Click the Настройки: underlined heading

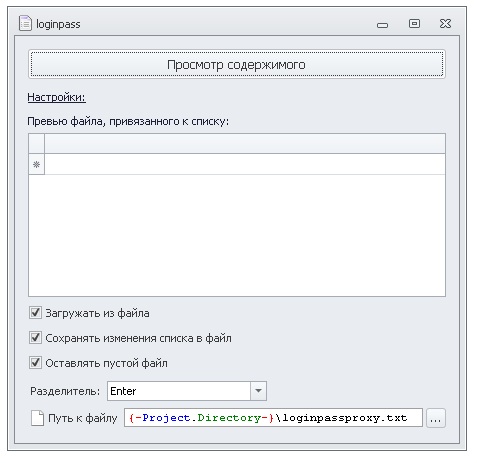coord(56,97)
